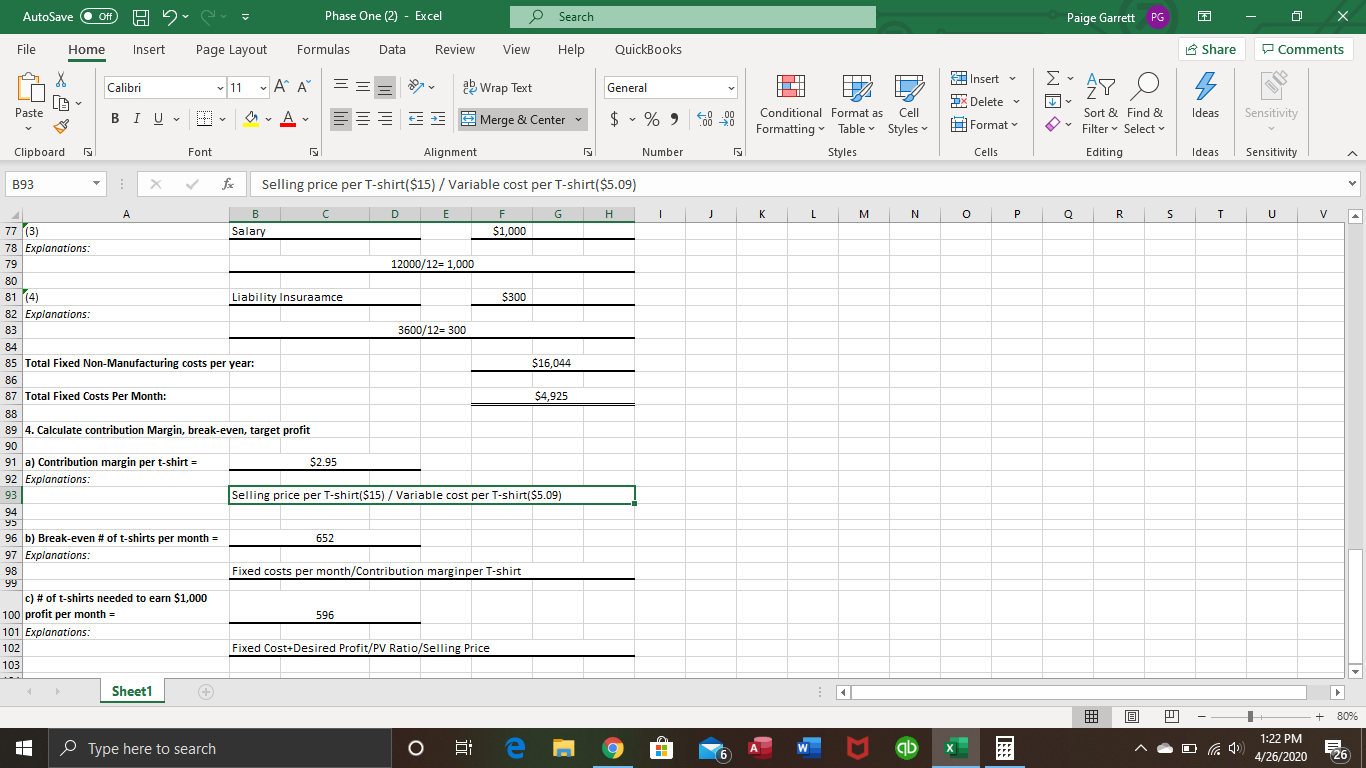
Task: Click the Center align icon
Action: coord(362,120)
